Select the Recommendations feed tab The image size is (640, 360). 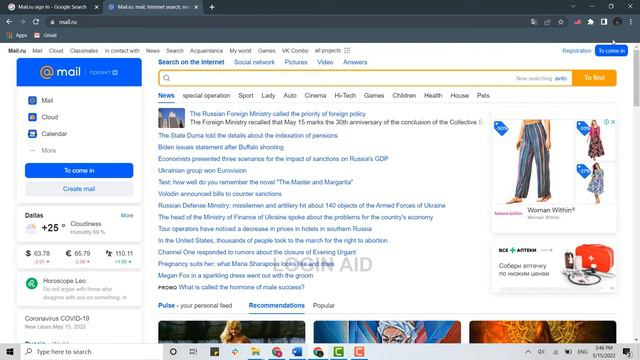(276, 305)
